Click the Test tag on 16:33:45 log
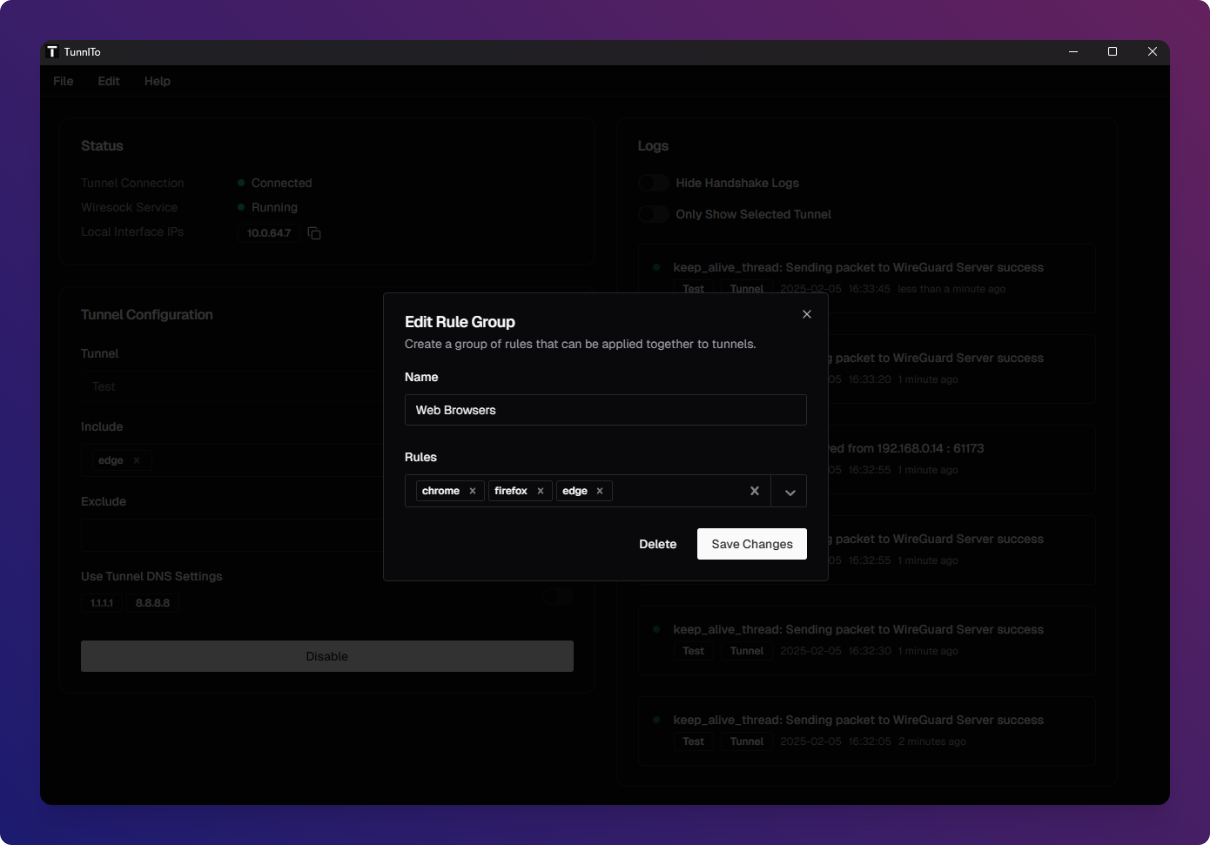The height and width of the screenshot is (845, 1210). click(x=693, y=289)
